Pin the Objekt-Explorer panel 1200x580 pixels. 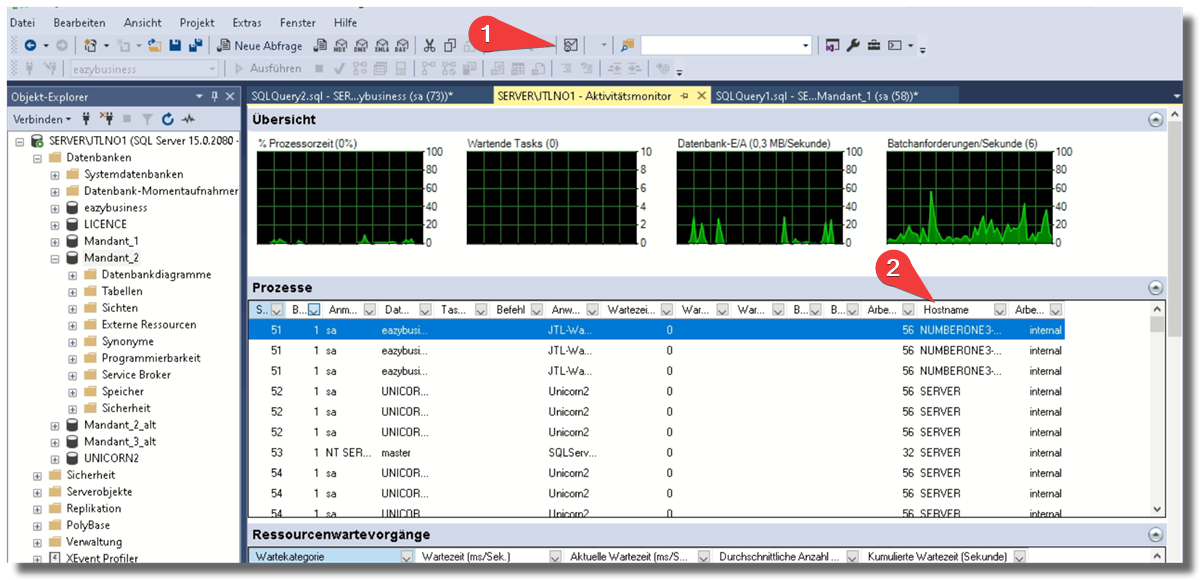point(214,97)
